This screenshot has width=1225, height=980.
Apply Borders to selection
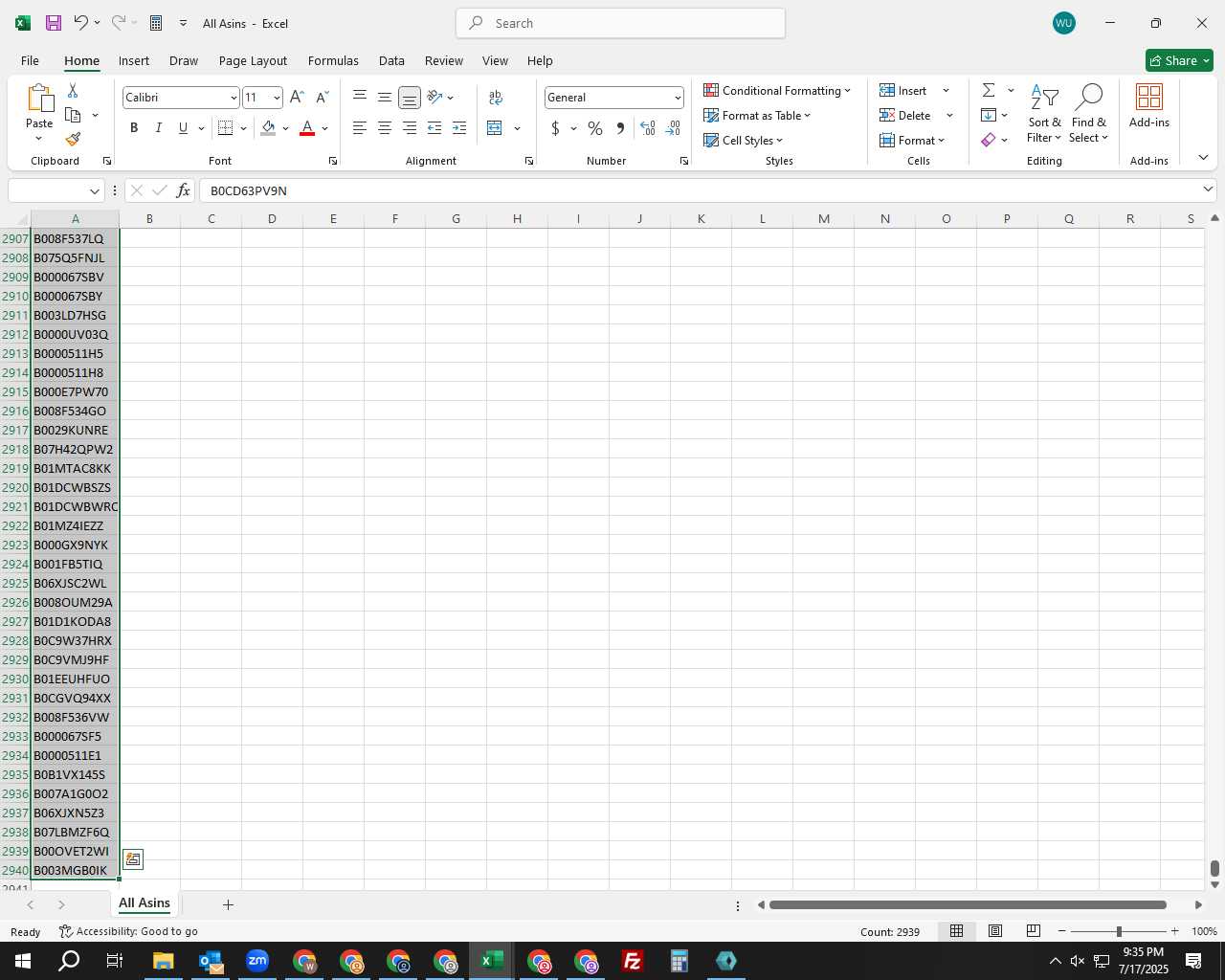coord(226,128)
